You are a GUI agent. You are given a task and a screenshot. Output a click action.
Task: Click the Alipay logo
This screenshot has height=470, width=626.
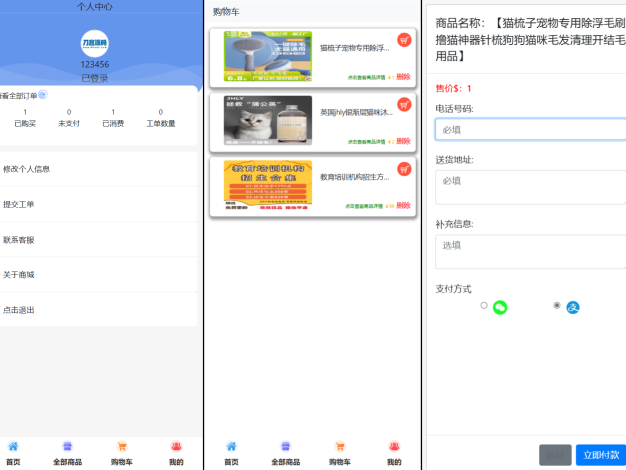coord(573,307)
